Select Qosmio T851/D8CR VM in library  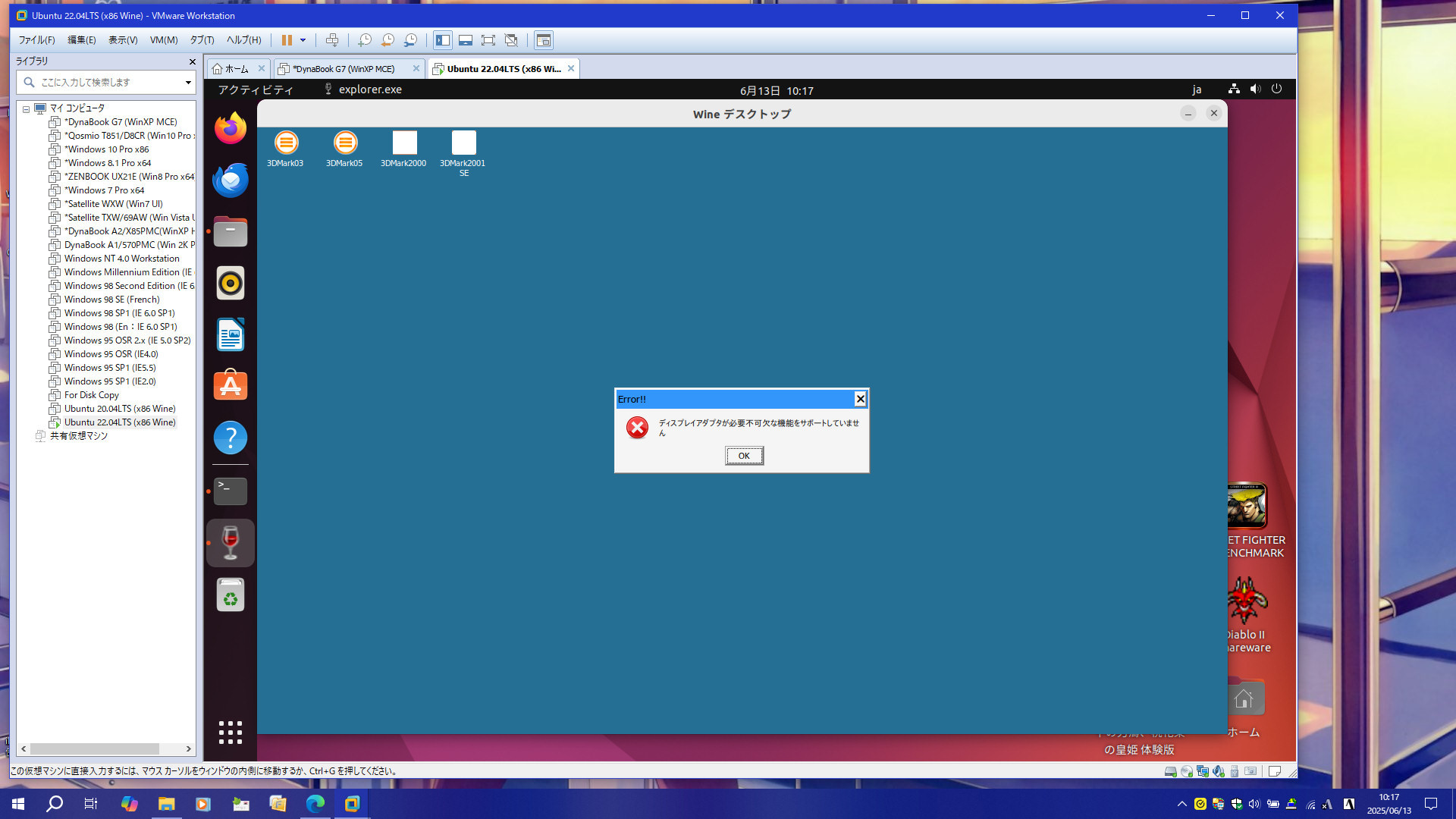tap(122, 136)
